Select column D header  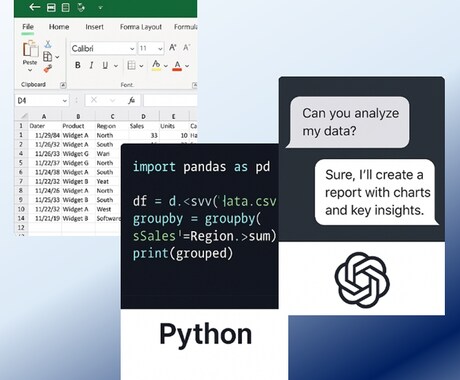pyautogui.click(x=143, y=116)
